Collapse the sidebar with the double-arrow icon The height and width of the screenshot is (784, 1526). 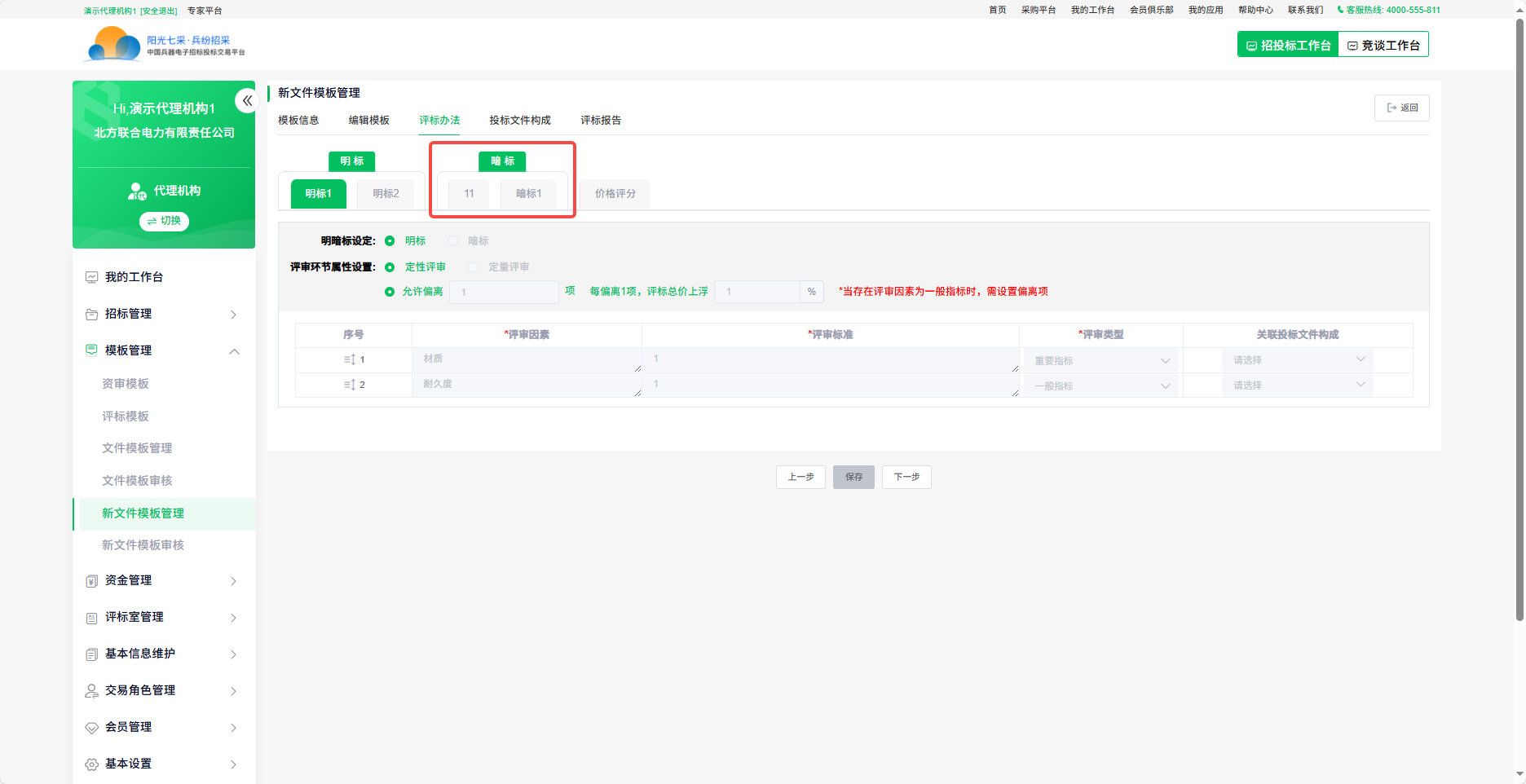pyautogui.click(x=246, y=101)
